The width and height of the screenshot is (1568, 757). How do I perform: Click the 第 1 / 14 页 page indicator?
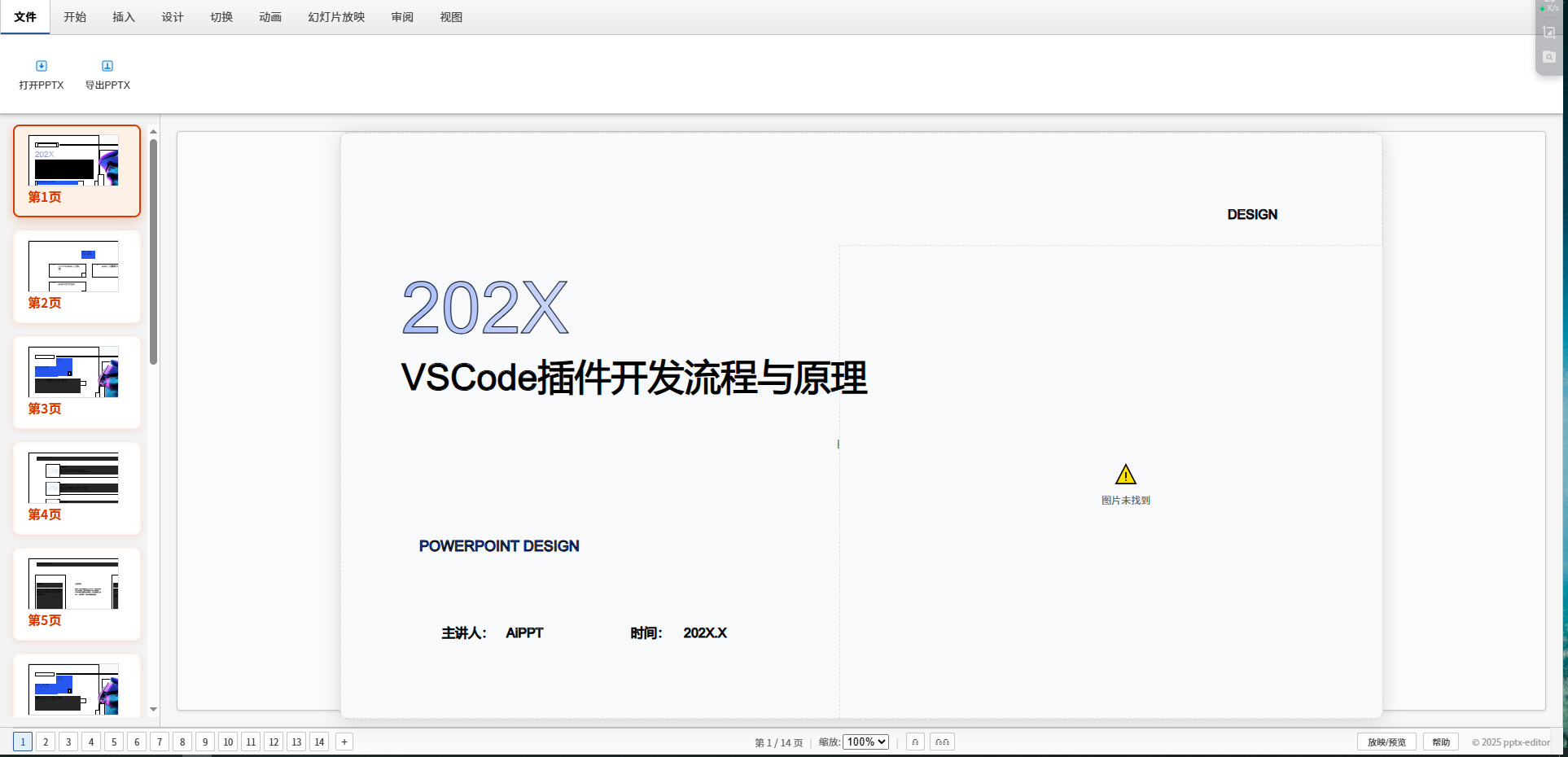[x=778, y=742]
